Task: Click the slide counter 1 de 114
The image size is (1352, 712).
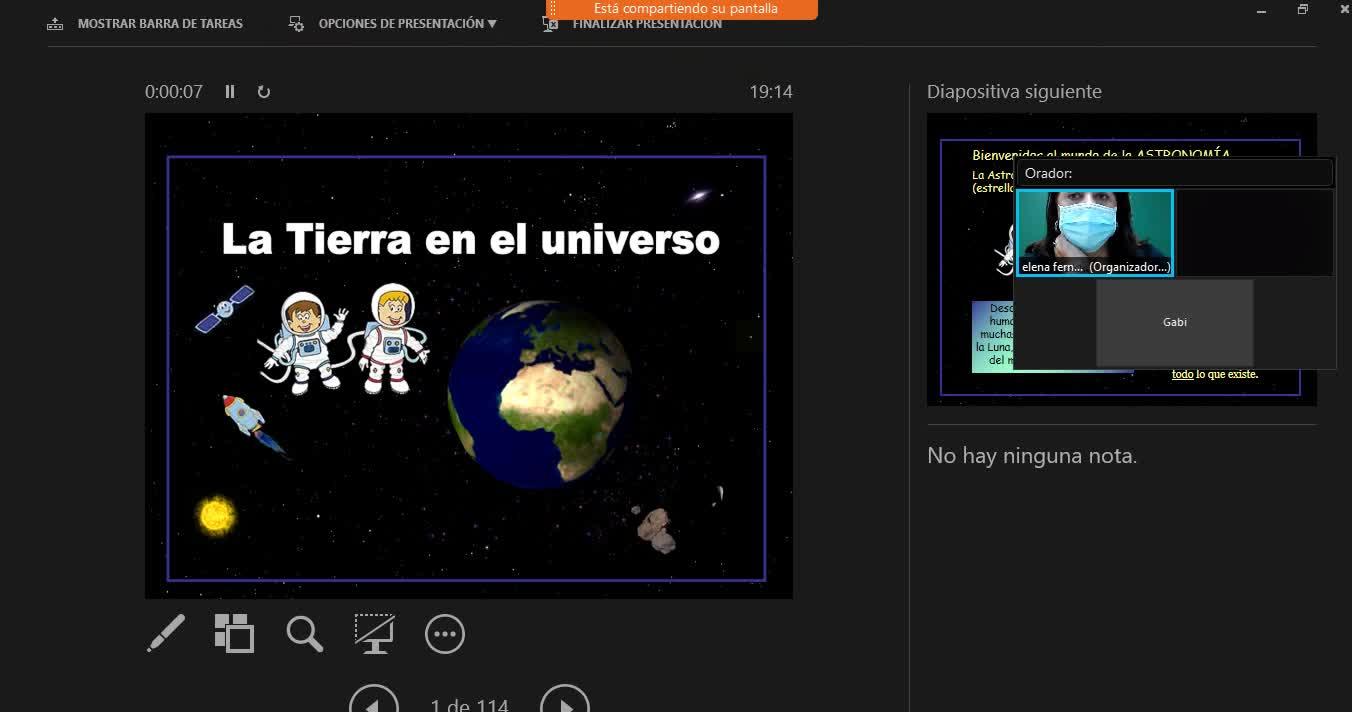Action: pos(469,704)
